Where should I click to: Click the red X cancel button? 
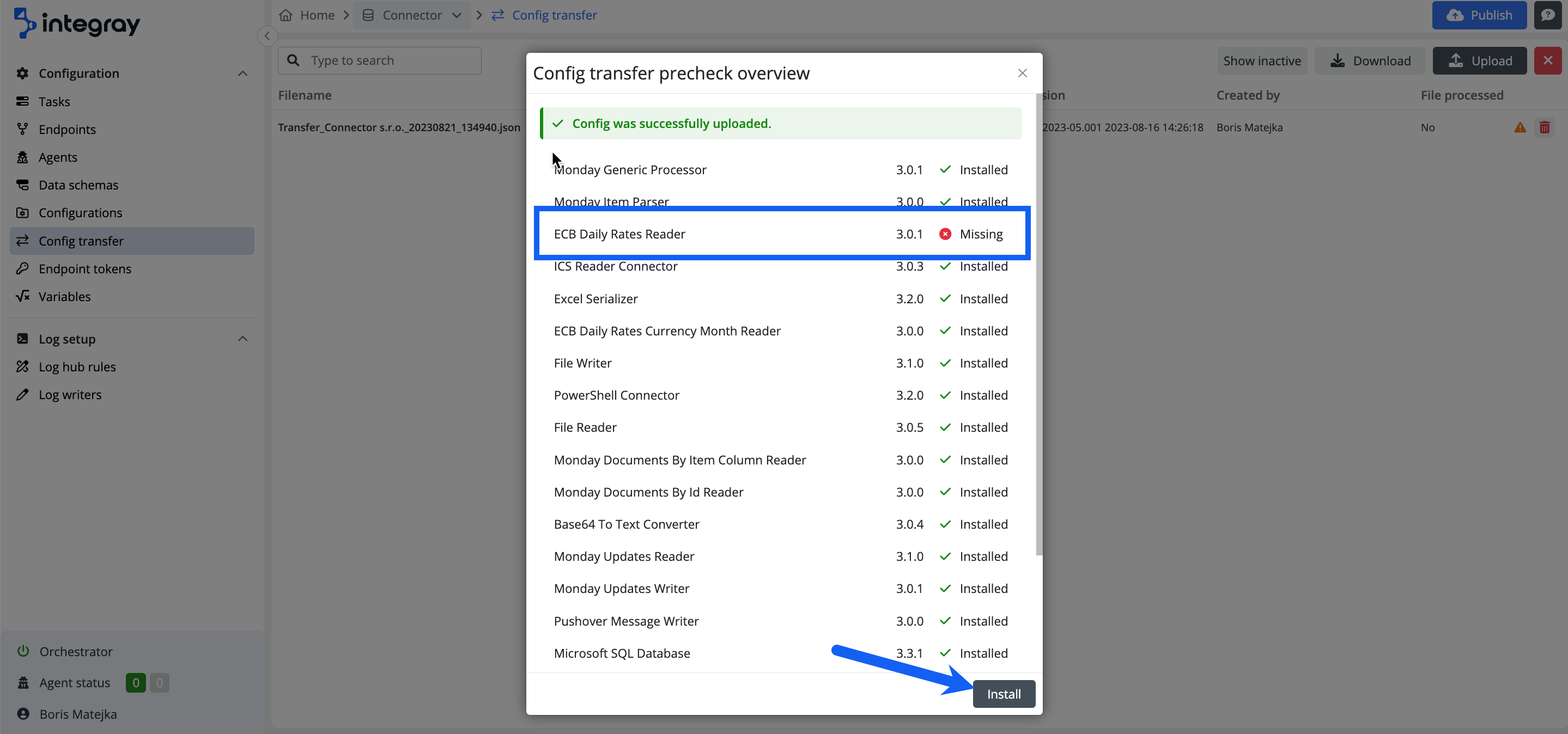1547,60
